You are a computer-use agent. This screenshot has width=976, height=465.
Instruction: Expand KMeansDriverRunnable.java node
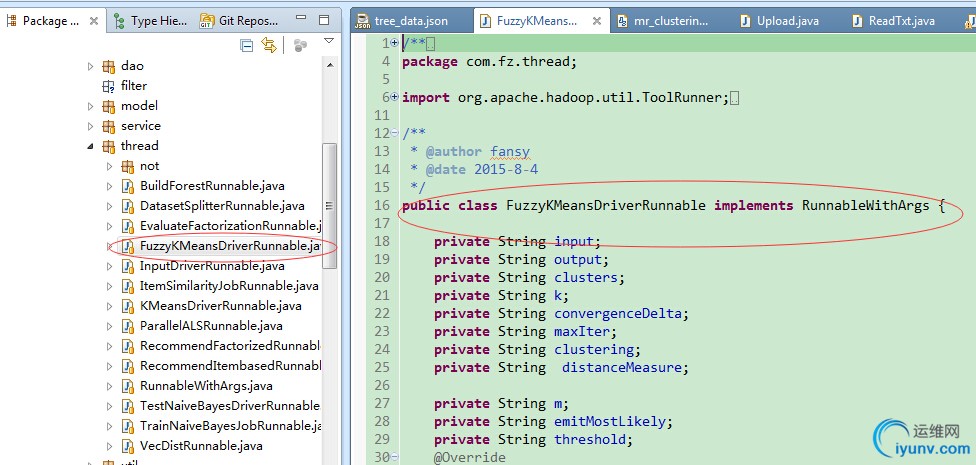pyautogui.click(x=110, y=306)
